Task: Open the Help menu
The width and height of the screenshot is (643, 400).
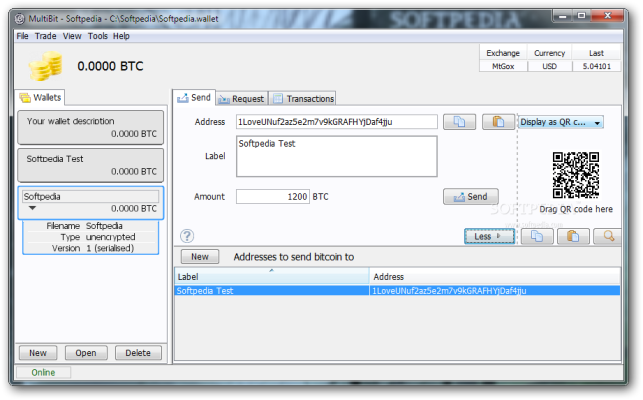Action: tap(121, 36)
